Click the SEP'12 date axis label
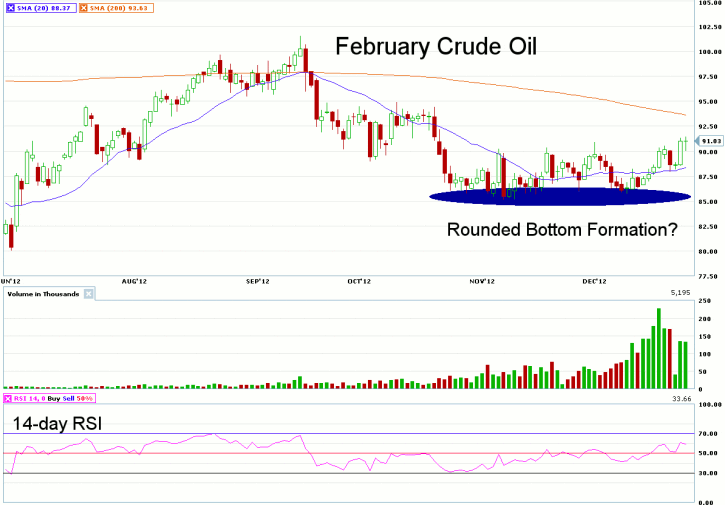 [259, 281]
